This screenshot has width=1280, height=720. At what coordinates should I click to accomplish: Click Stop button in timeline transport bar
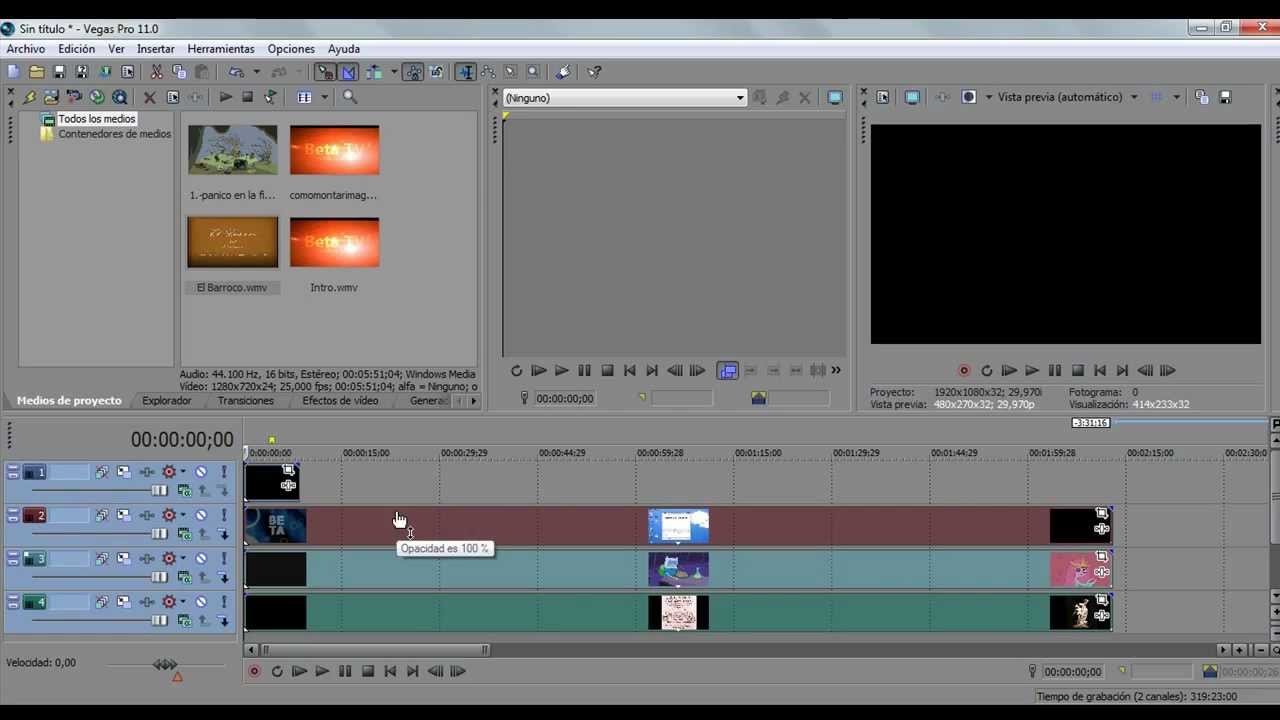point(368,672)
